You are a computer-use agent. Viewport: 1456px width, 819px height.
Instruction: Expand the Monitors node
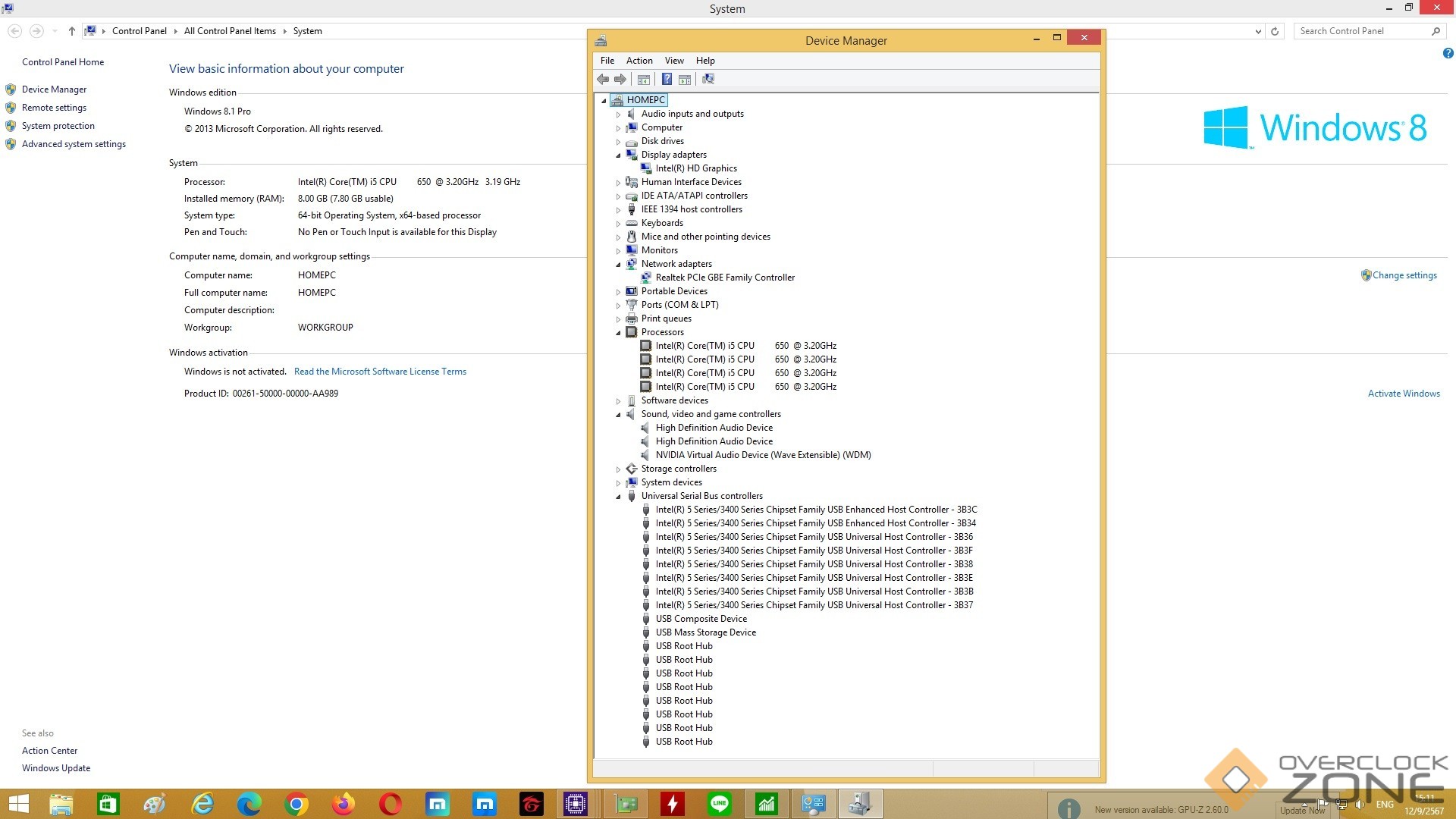coord(618,251)
